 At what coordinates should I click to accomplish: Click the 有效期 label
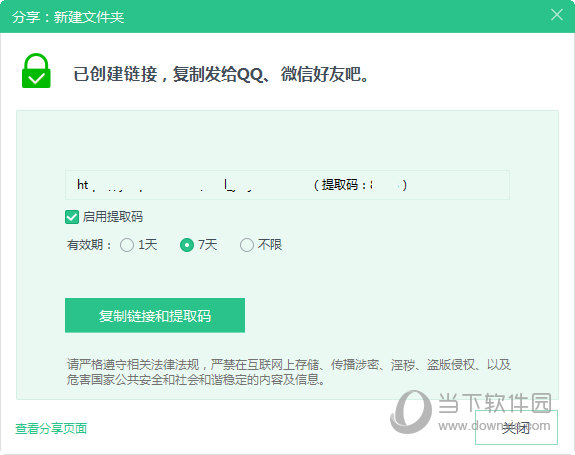pyautogui.click(x=89, y=245)
